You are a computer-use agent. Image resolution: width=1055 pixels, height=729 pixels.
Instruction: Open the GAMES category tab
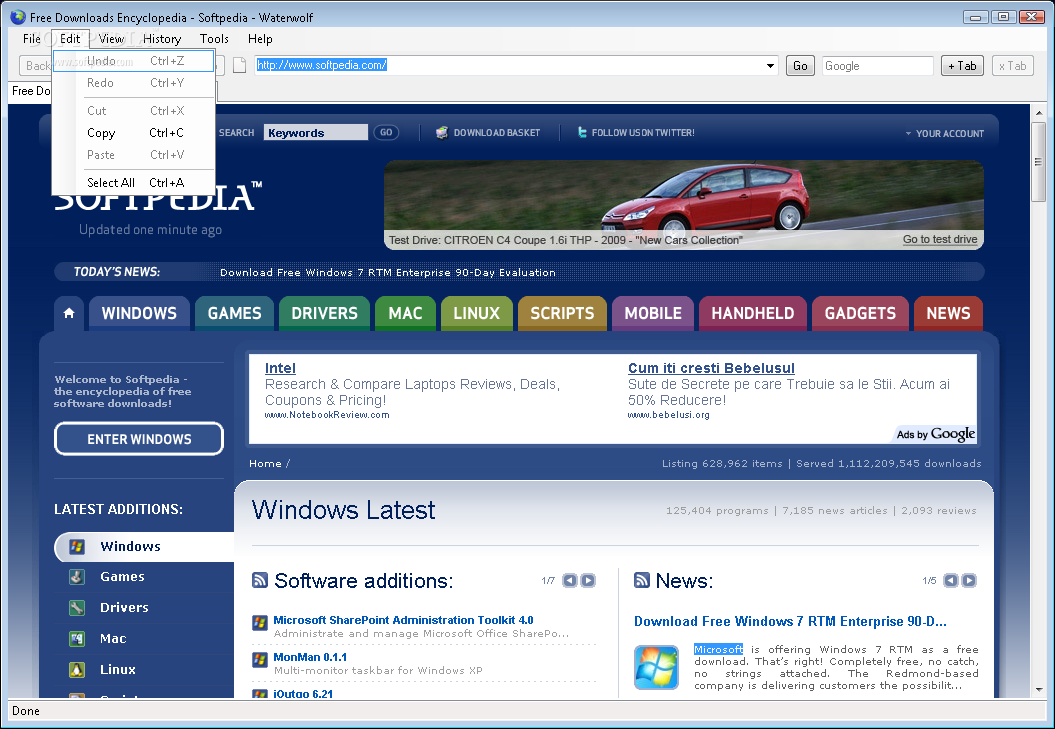tap(234, 313)
